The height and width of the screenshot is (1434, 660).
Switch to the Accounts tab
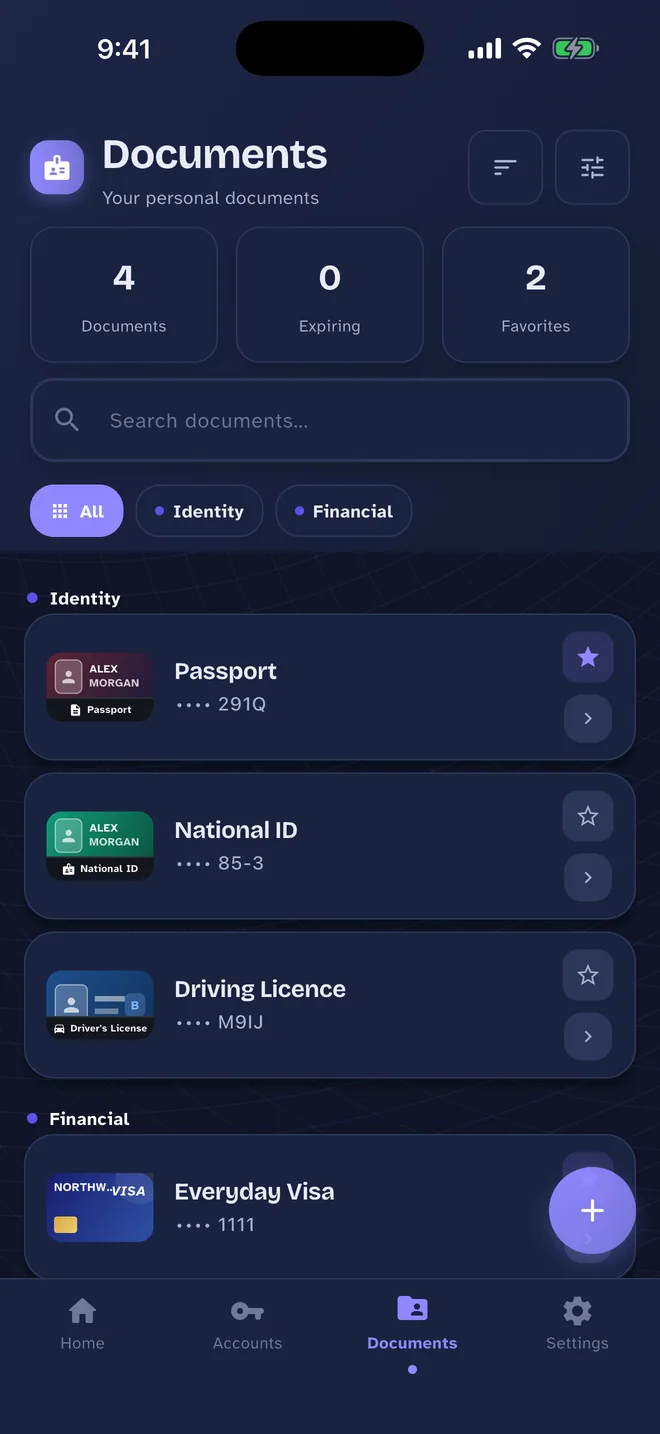click(x=247, y=1324)
